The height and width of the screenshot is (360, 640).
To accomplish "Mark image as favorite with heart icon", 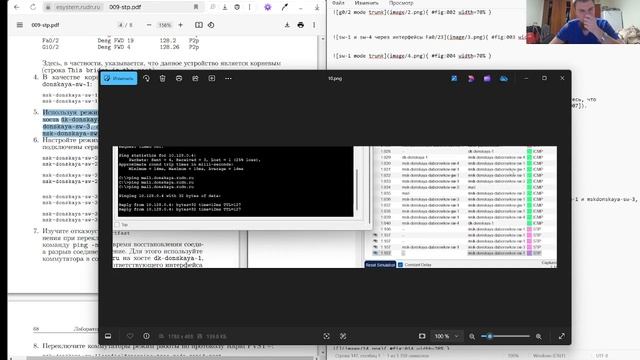I will tap(130, 336).
